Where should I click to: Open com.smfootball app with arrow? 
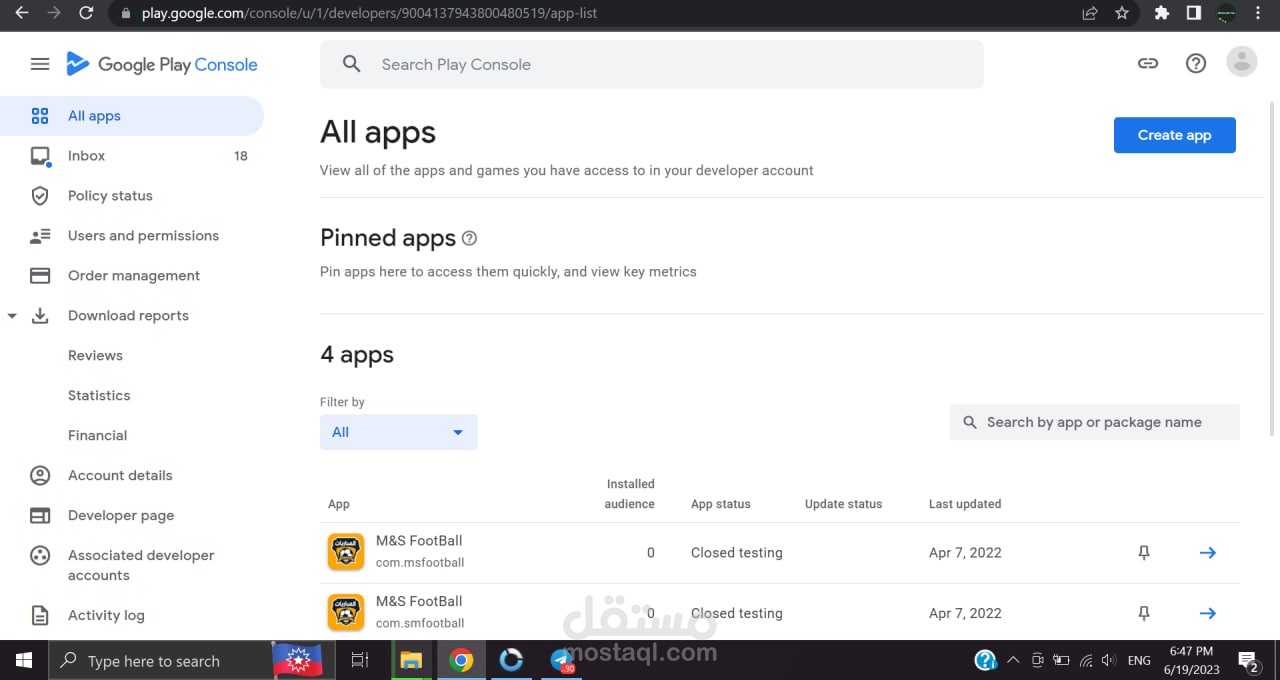click(1208, 614)
